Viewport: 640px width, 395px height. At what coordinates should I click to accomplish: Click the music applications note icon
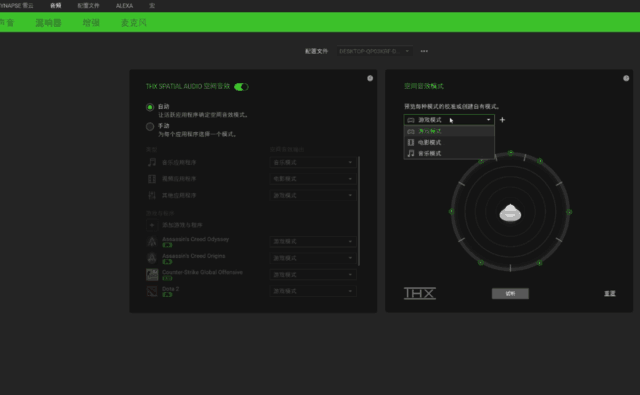tap(152, 162)
